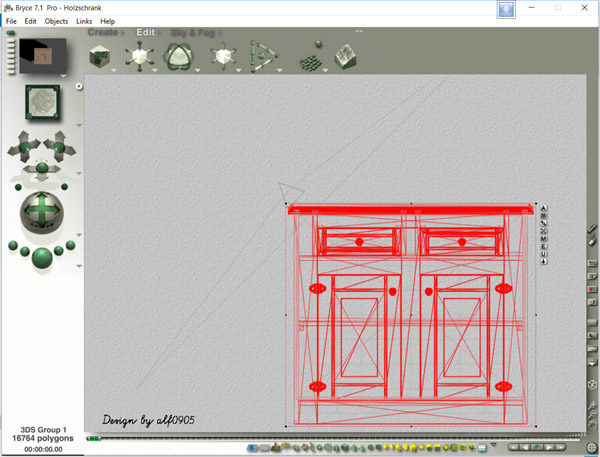Select water plane icon in selection palette

tap(253, 447)
